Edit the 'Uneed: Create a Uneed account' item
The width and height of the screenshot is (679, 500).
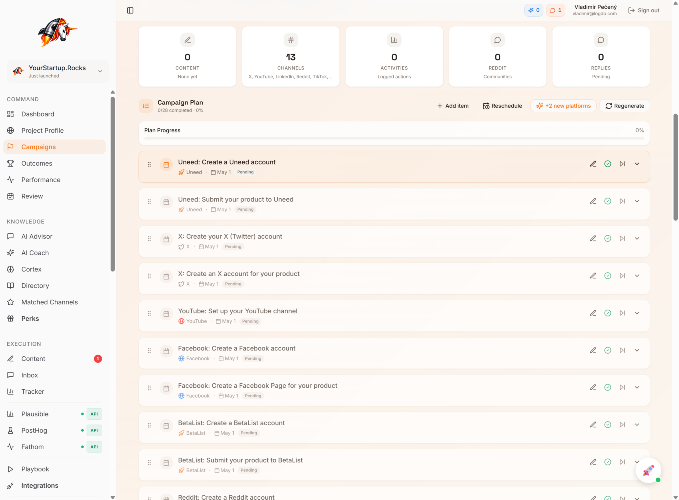click(x=593, y=164)
